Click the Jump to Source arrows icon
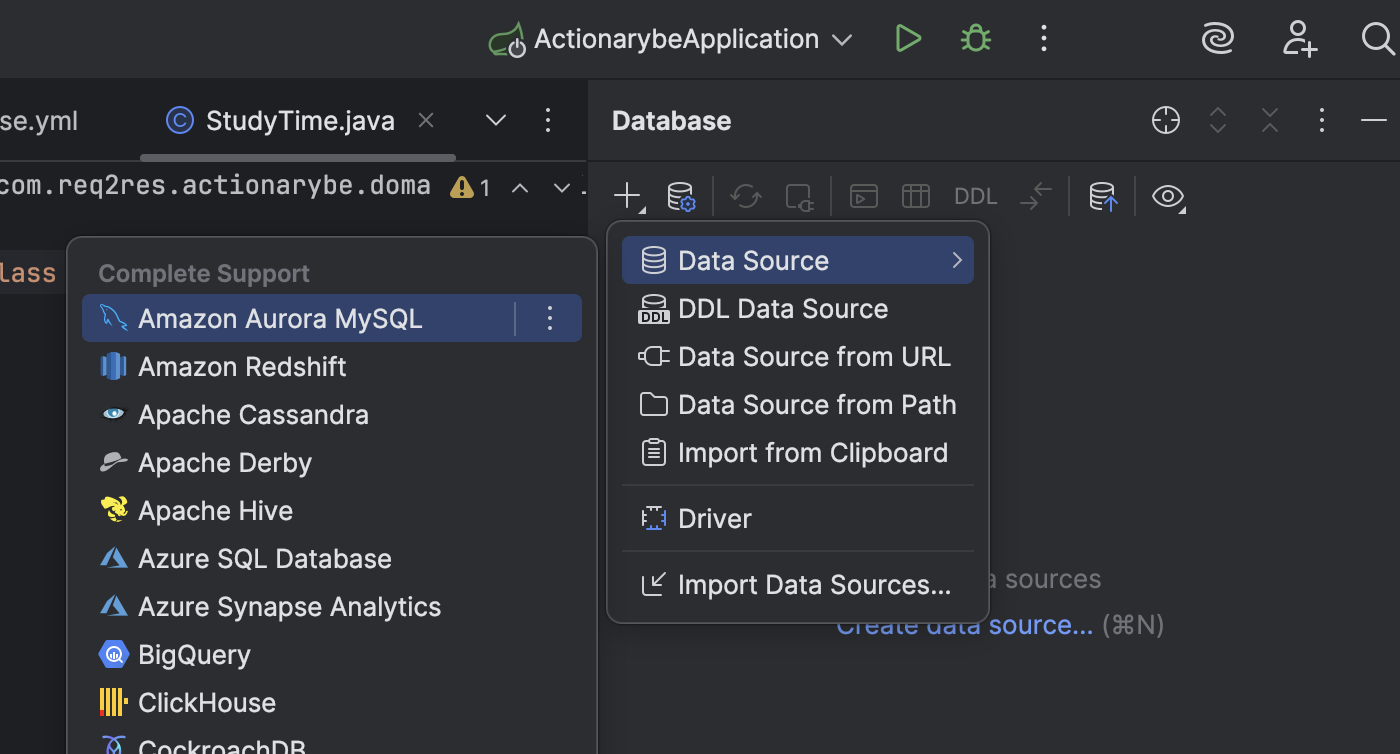Screen dimensions: 1400x754 click(x=1035, y=196)
